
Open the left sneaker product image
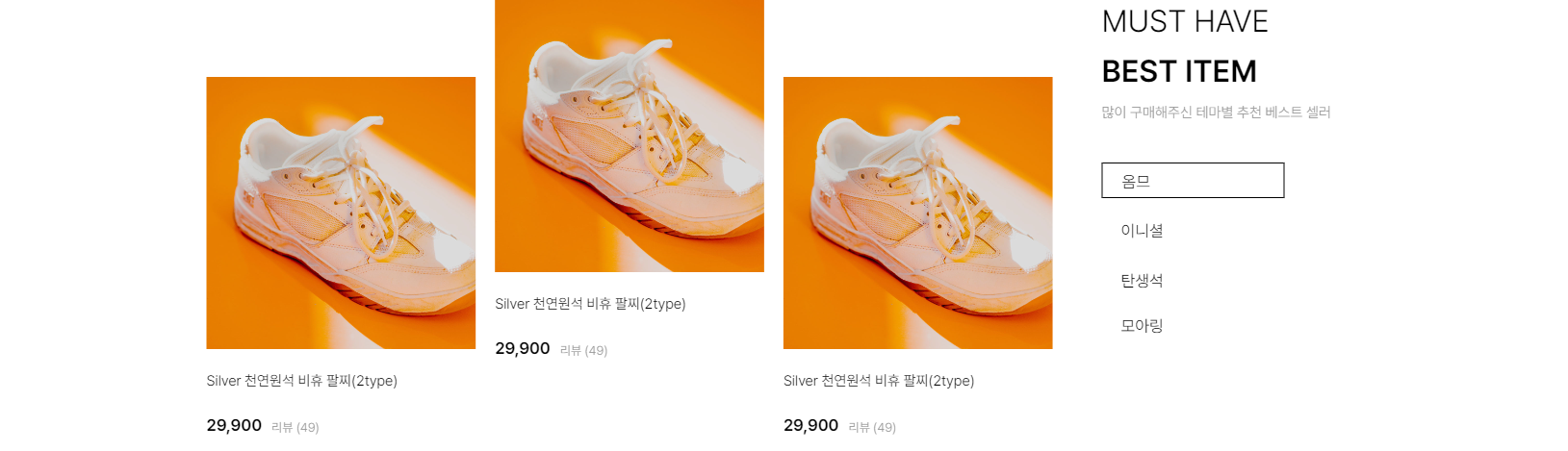[x=341, y=213]
